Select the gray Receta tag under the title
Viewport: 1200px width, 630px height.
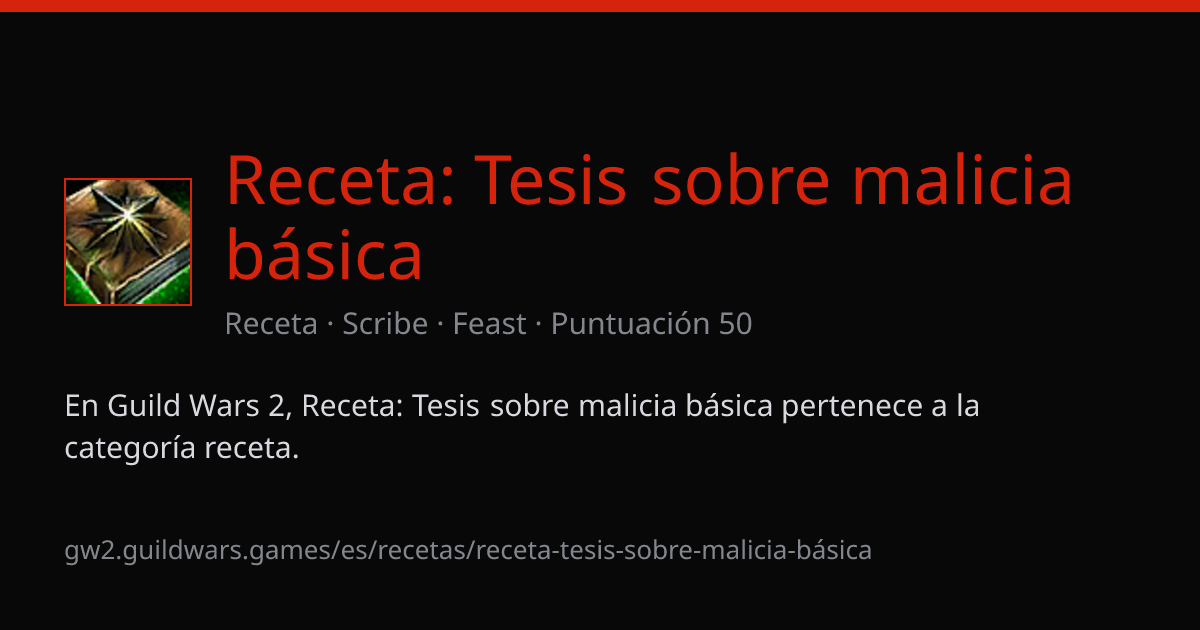[x=271, y=324]
